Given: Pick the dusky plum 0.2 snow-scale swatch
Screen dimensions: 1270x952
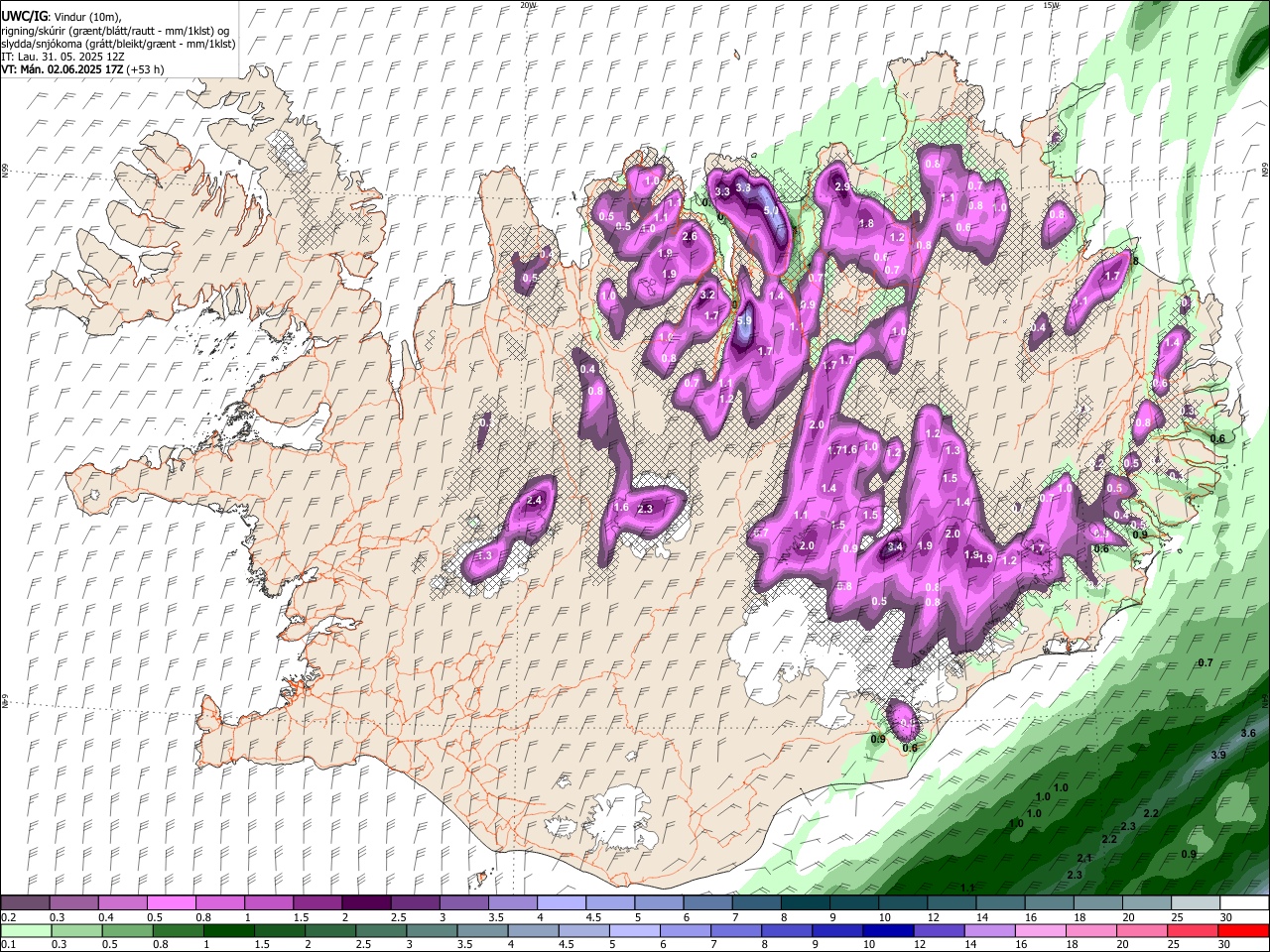Looking at the screenshot, I should 25,903.
